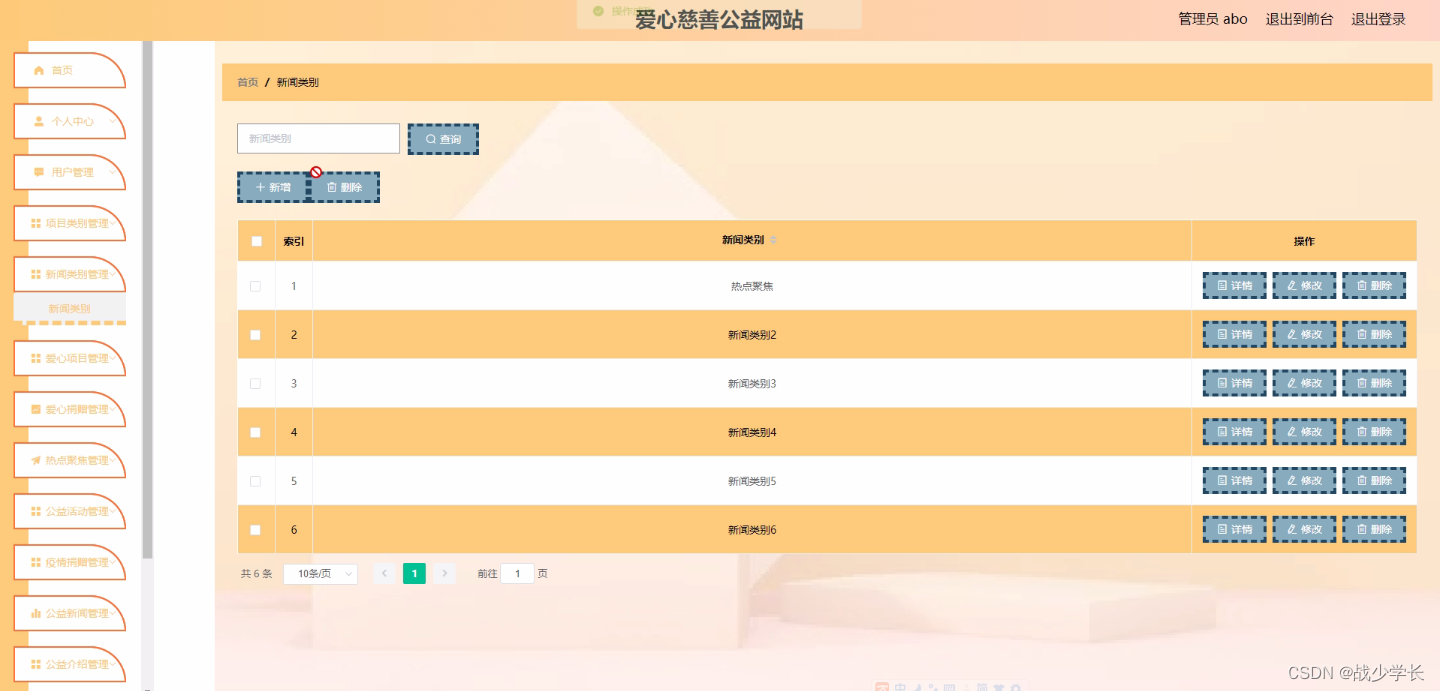Viewport: 1440px width, 691px height.
Task: Click the 查询 search button
Action: [x=443, y=139]
